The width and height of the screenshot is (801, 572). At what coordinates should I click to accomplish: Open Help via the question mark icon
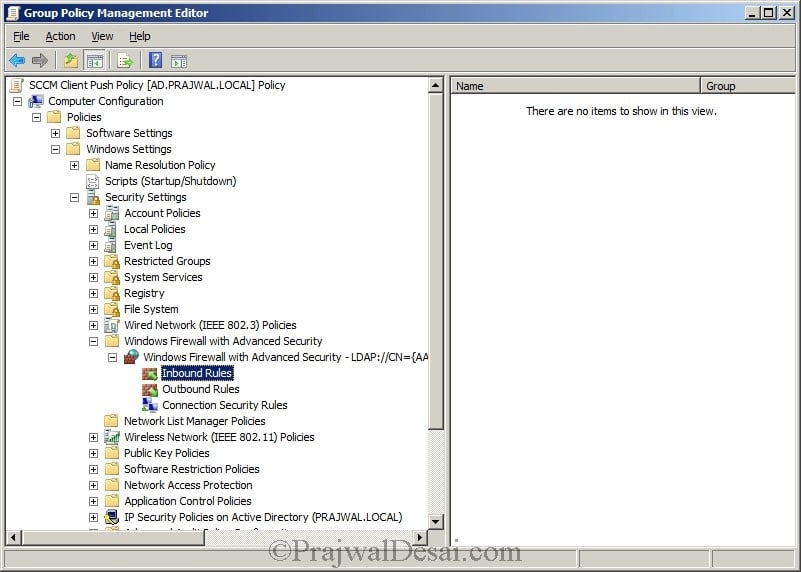(x=155, y=60)
